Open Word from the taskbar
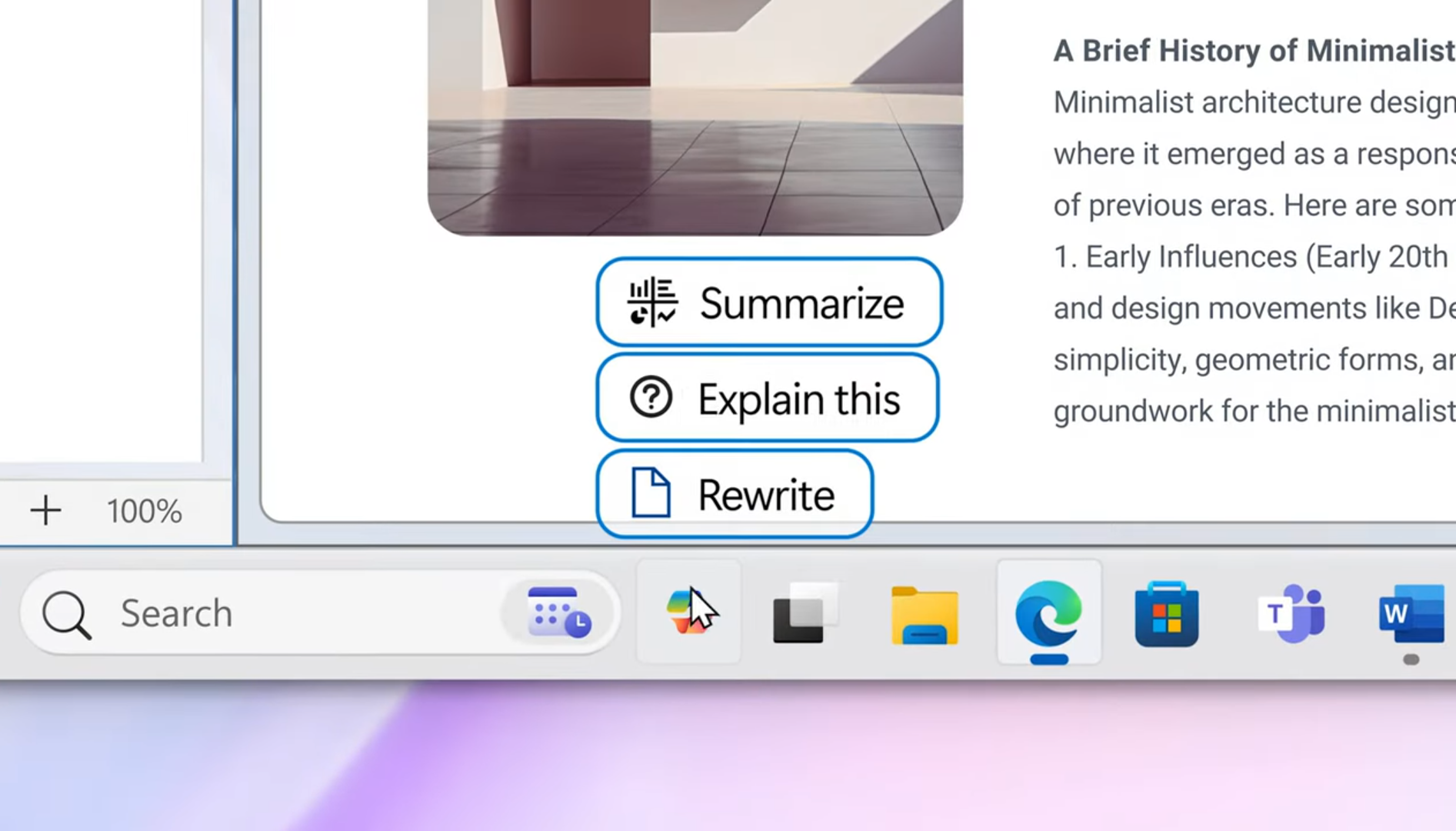 coord(1411,613)
